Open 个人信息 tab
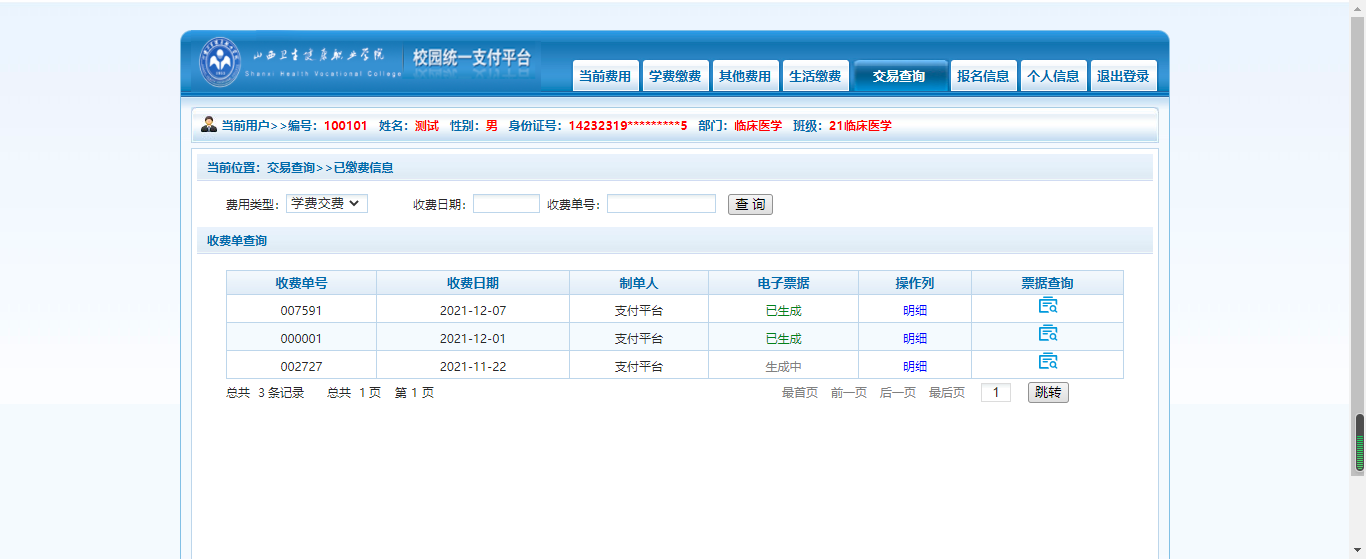 (1053, 76)
